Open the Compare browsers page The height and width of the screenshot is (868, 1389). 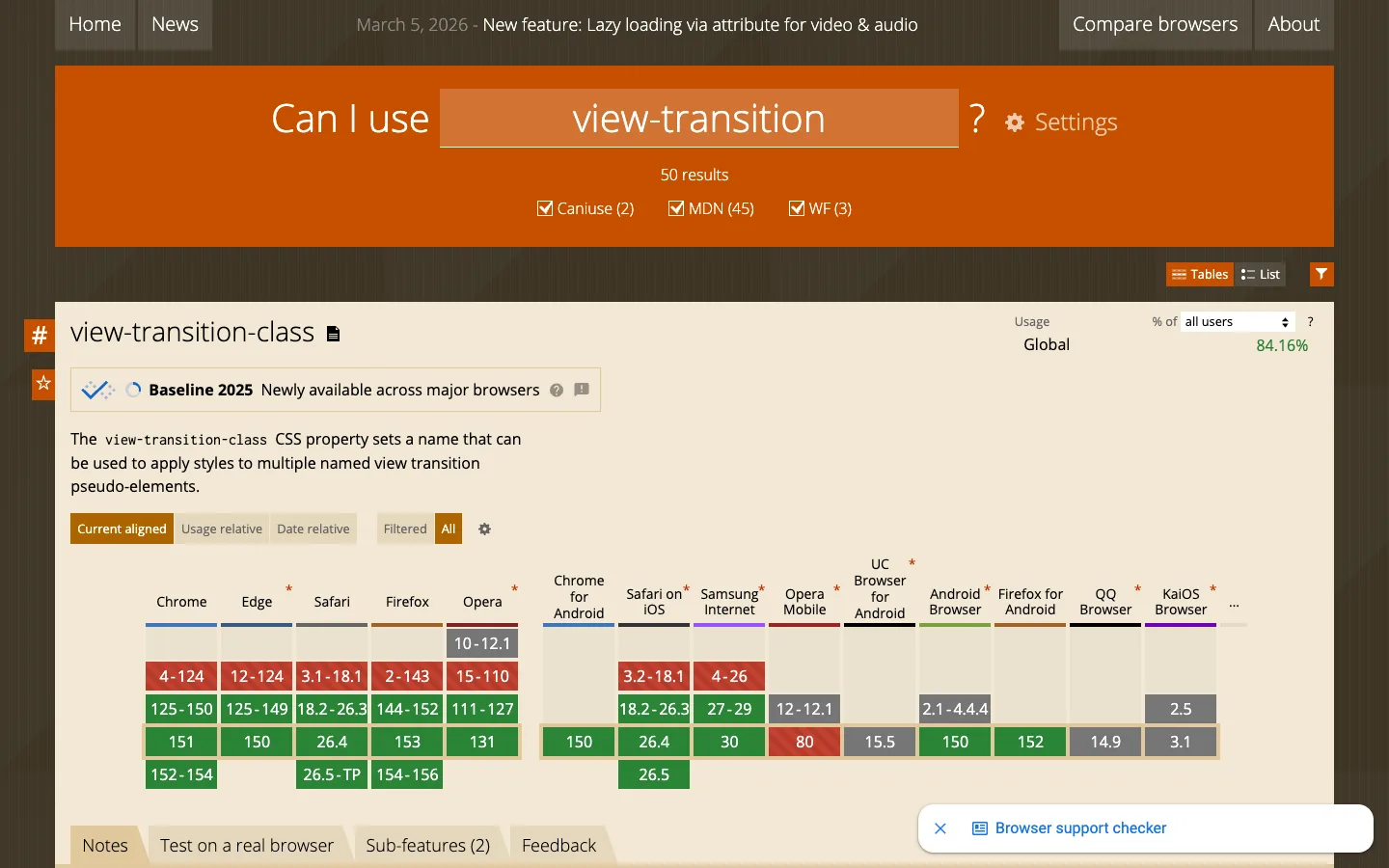pyautogui.click(x=1155, y=24)
